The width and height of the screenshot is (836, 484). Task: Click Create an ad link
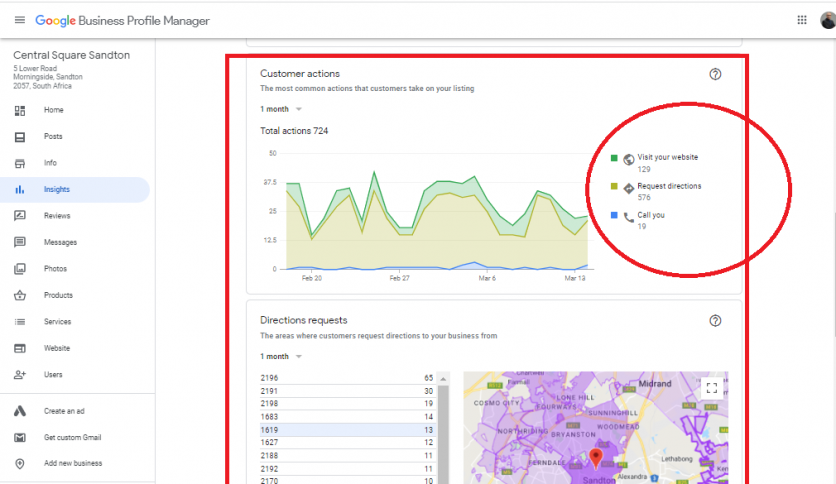tap(64, 411)
